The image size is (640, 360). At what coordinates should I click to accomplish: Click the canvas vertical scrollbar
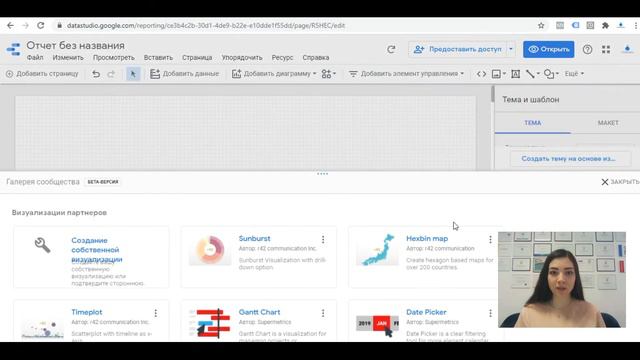[493, 94]
